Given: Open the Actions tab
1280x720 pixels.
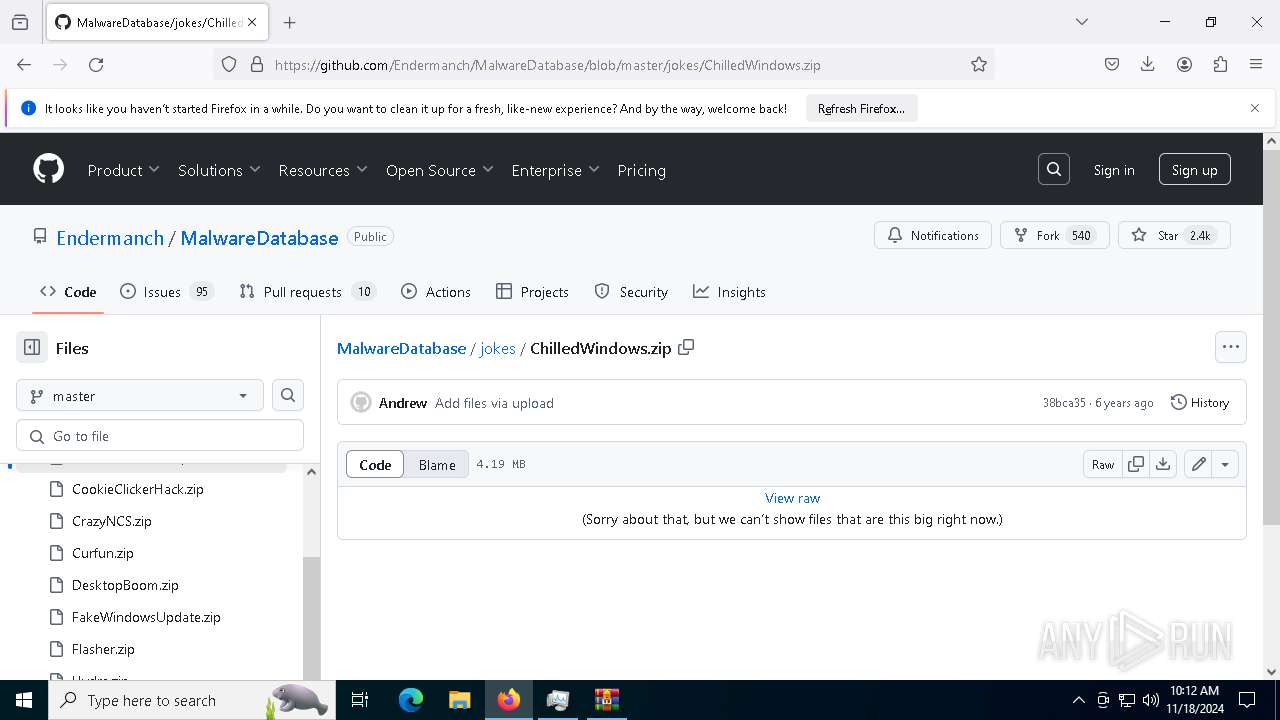Looking at the screenshot, I should (x=436, y=292).
